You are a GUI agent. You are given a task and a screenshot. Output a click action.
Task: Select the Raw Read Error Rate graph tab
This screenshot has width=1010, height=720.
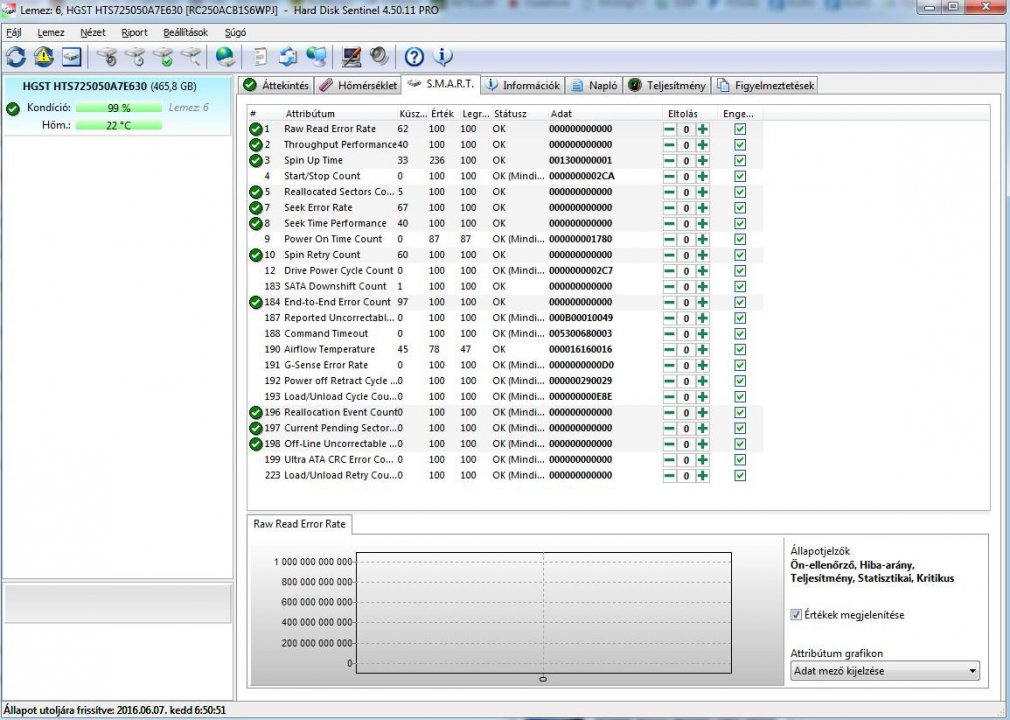tap(300, 524)
